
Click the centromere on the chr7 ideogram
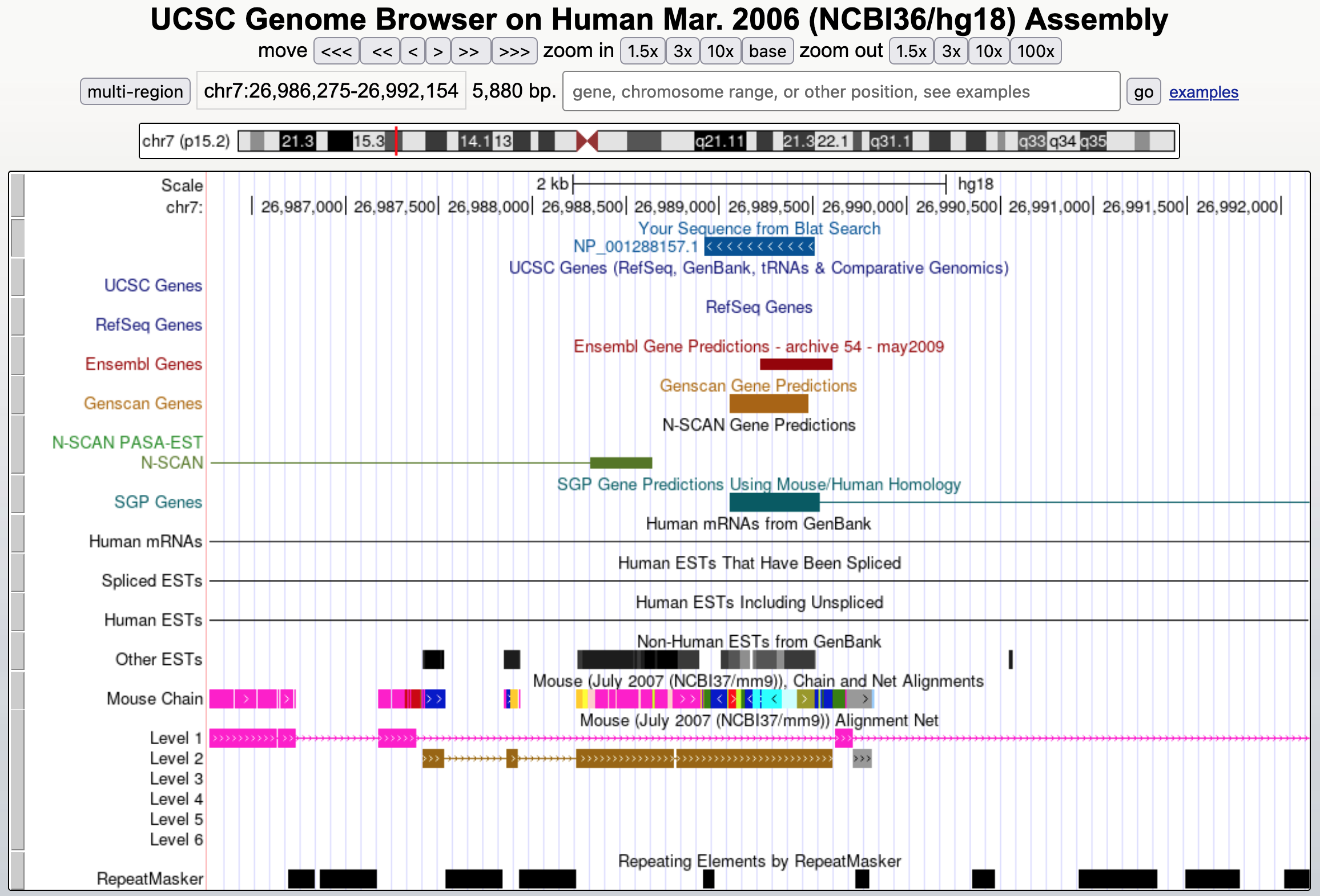coord(587,141)
